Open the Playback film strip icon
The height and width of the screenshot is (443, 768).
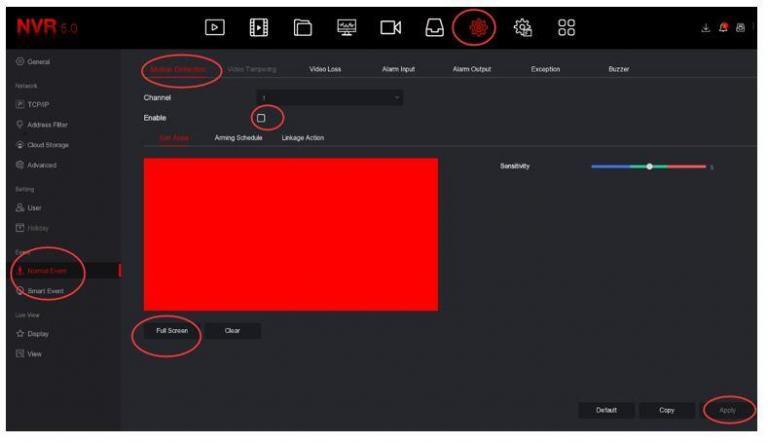pos(259,27)
